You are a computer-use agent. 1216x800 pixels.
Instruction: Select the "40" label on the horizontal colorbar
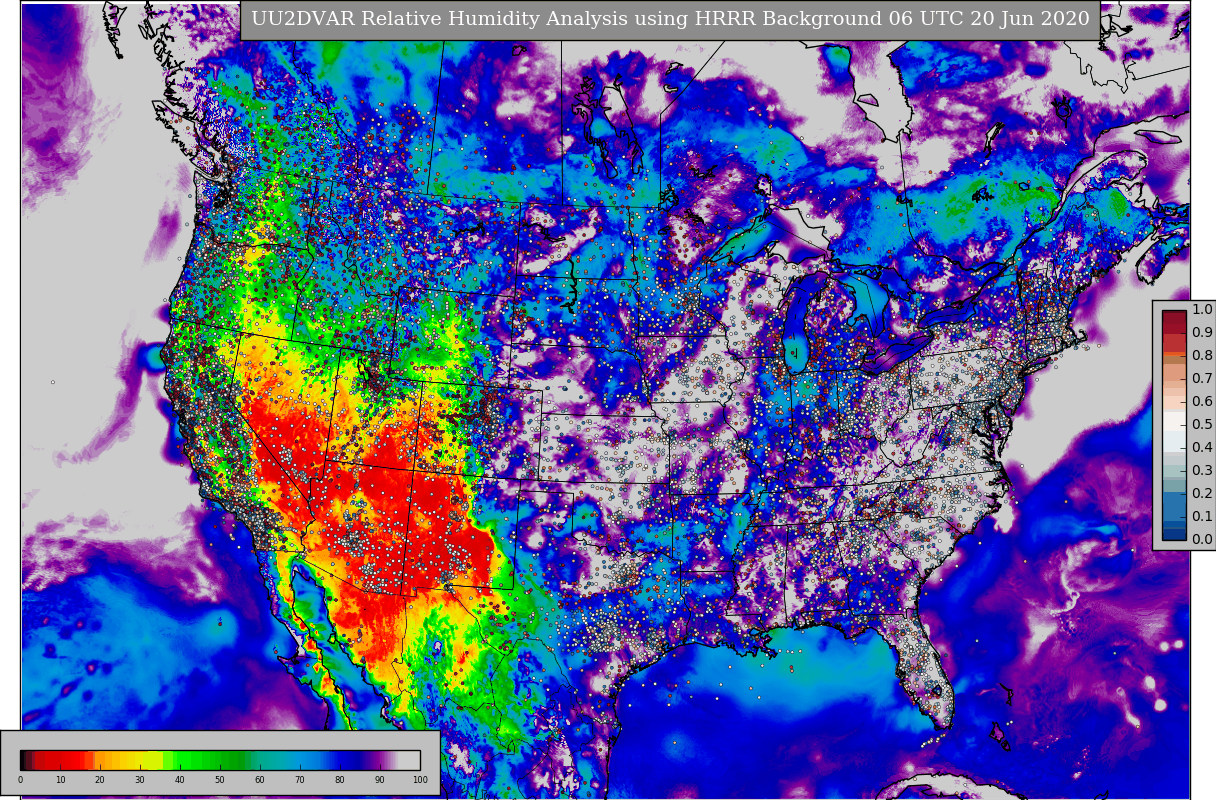click(180, 780)
